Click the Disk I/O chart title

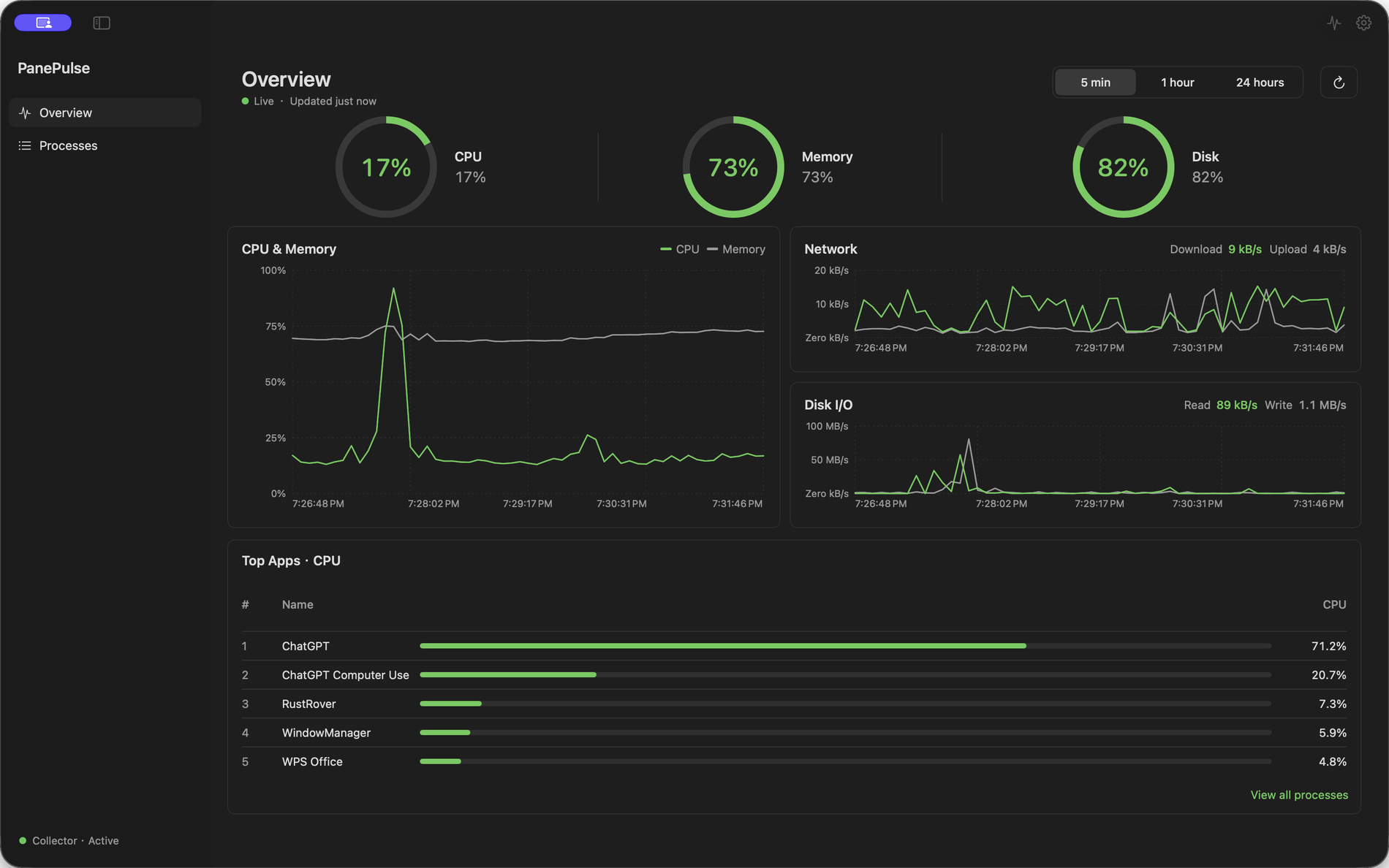[828, 405]
